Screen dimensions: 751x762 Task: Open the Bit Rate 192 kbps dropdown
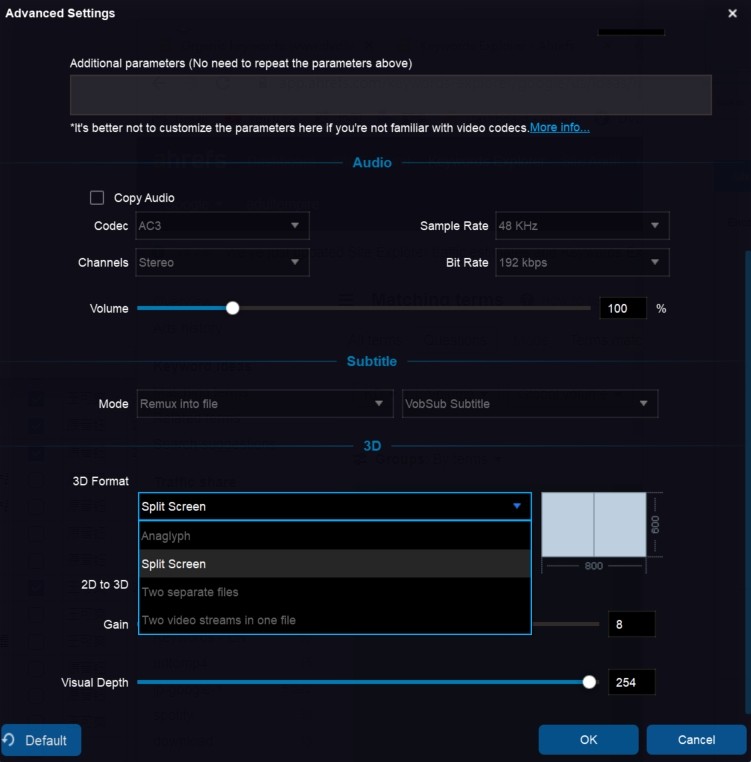pyautogui.click(x=582, y=262)
